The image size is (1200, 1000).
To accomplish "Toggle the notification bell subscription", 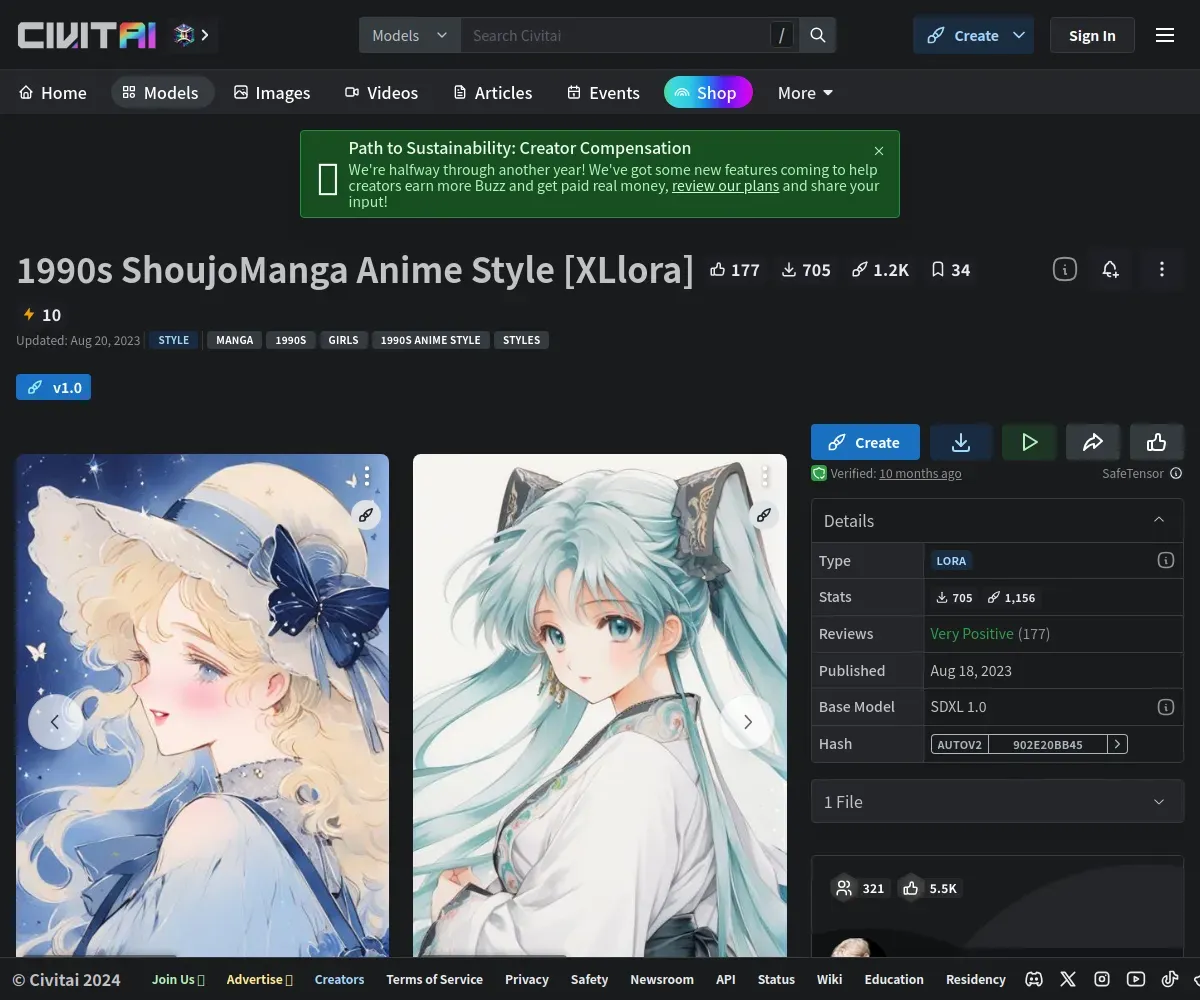I will [x=1111, y=269].
